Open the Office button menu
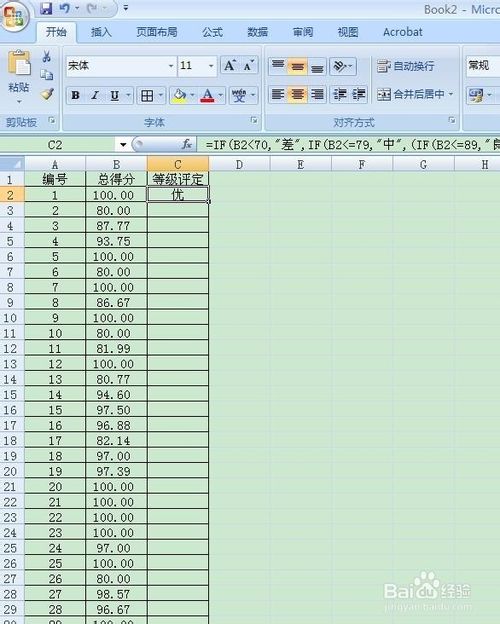The image size is (500, 624). click(x=15, y=16)
